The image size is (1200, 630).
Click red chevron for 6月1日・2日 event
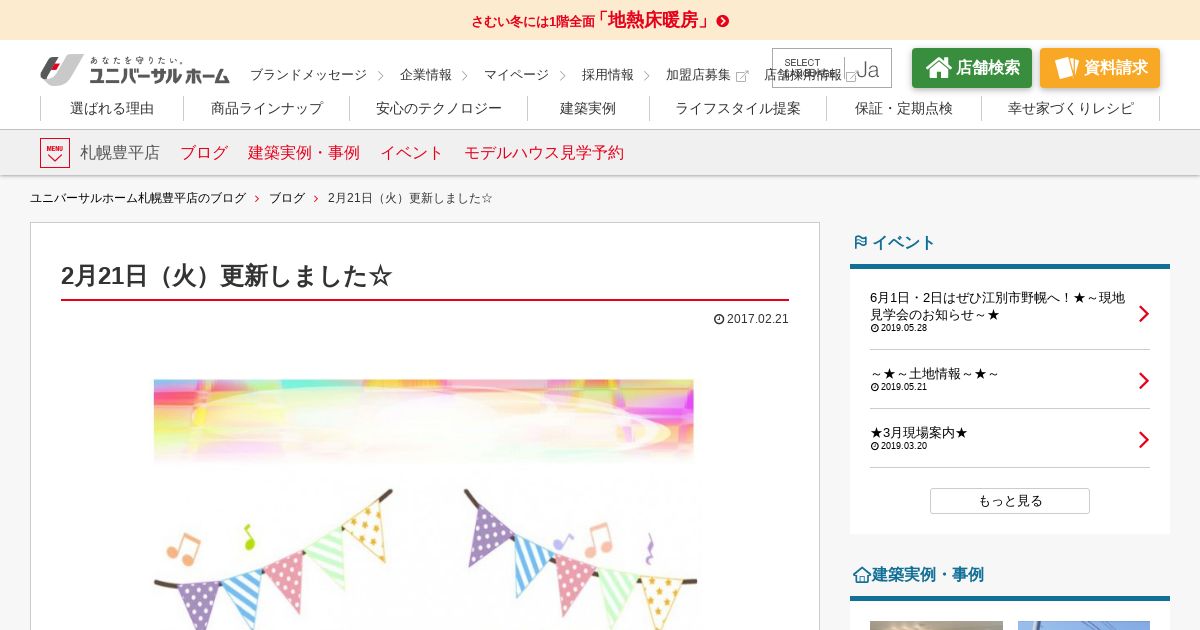pyautogui.click(x=1143, y=314)
